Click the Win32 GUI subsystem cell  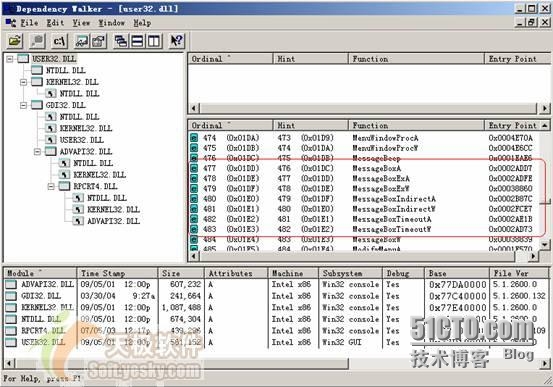pos(342,342)
